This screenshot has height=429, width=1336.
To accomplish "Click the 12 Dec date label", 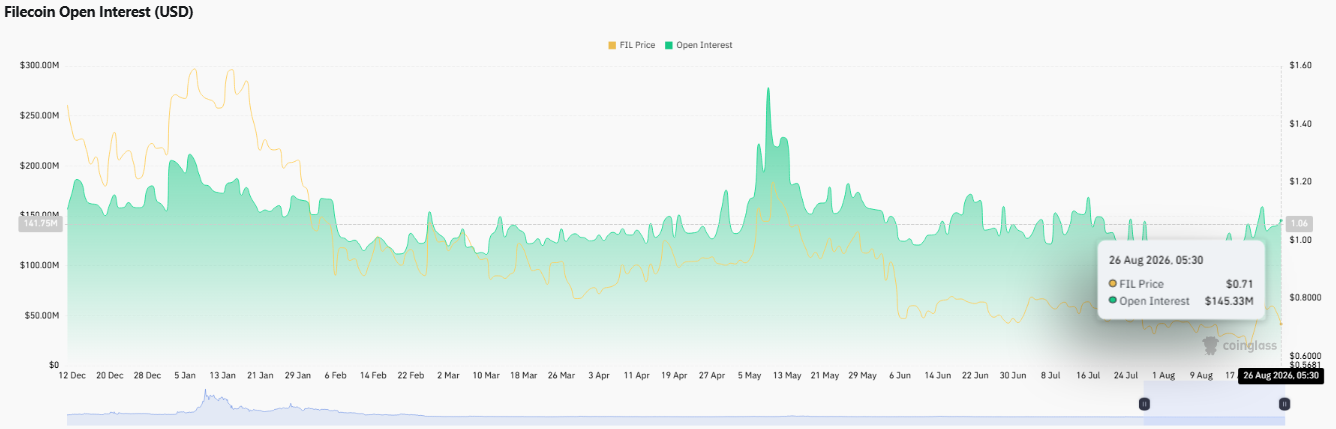I will tap(72, 376).
